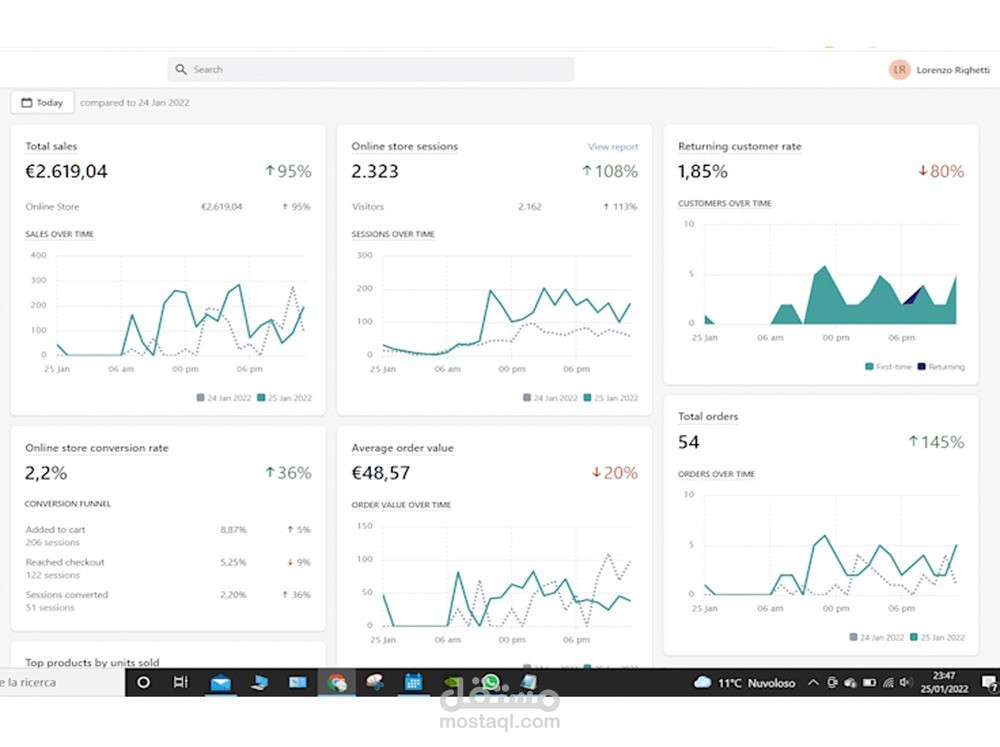Viewport: 1000px width, 747px height.
Task: Select the Visitors 2.162 row
Action: pos(494,207)
